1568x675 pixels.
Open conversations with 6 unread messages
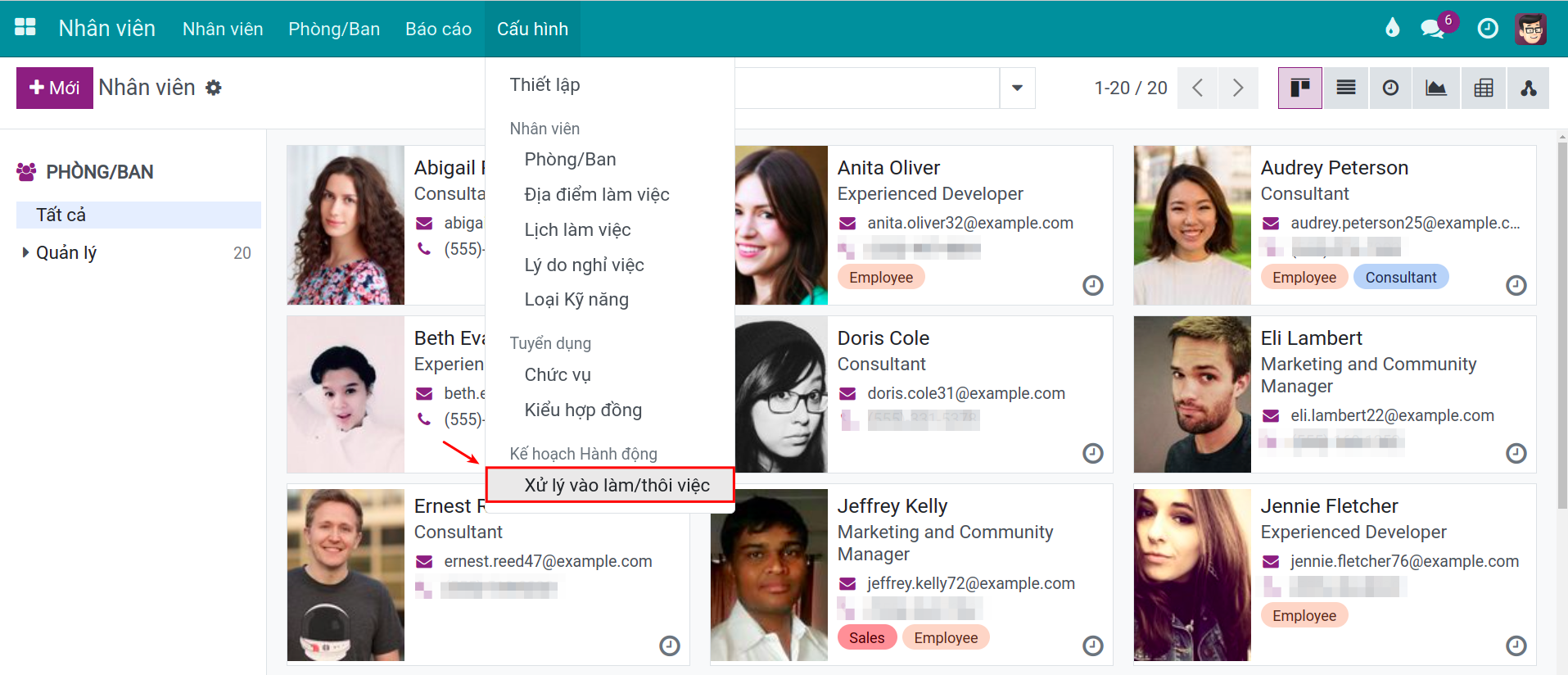[x=1438, y=28]
